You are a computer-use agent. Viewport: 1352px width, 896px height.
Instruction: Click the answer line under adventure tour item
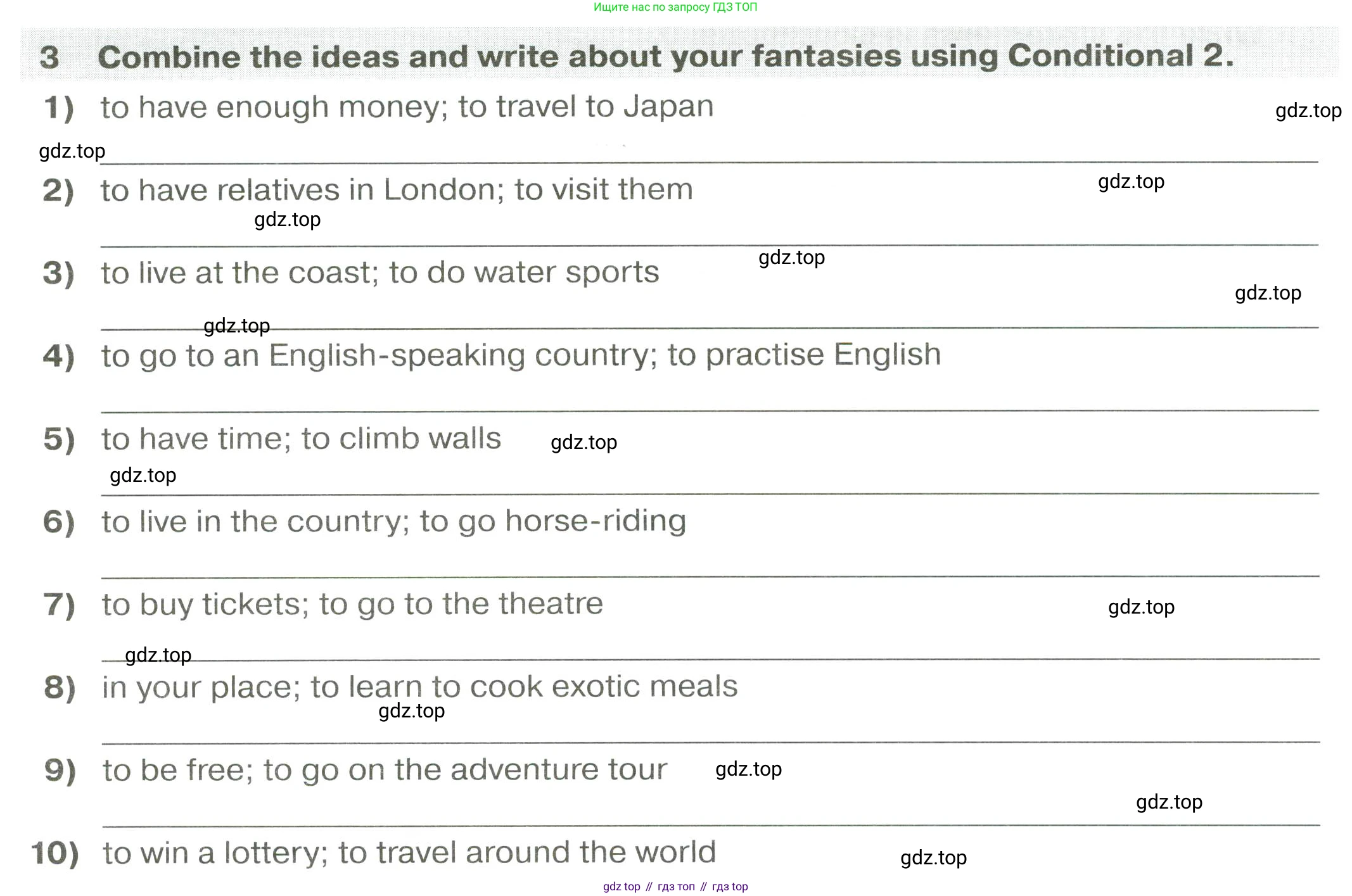tap(710, 826)
